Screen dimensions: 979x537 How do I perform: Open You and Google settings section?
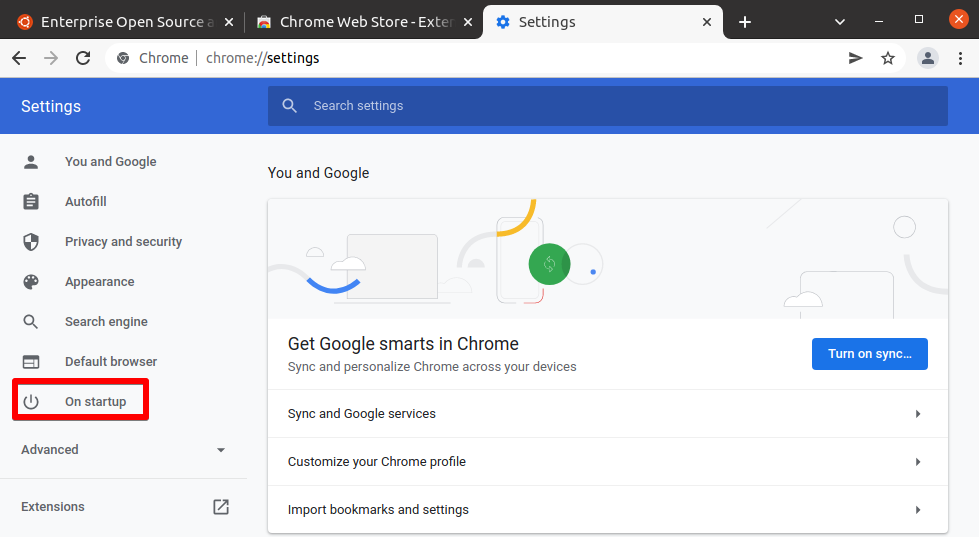pos(111,162)
